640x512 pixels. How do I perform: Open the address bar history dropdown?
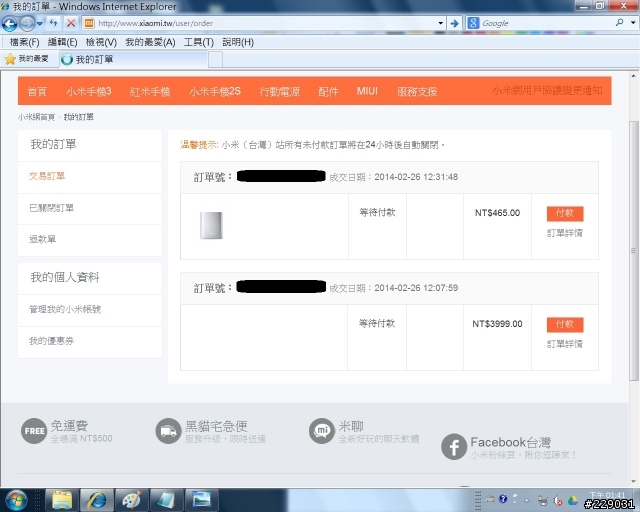pyautogui.click(x=440, y=23)
